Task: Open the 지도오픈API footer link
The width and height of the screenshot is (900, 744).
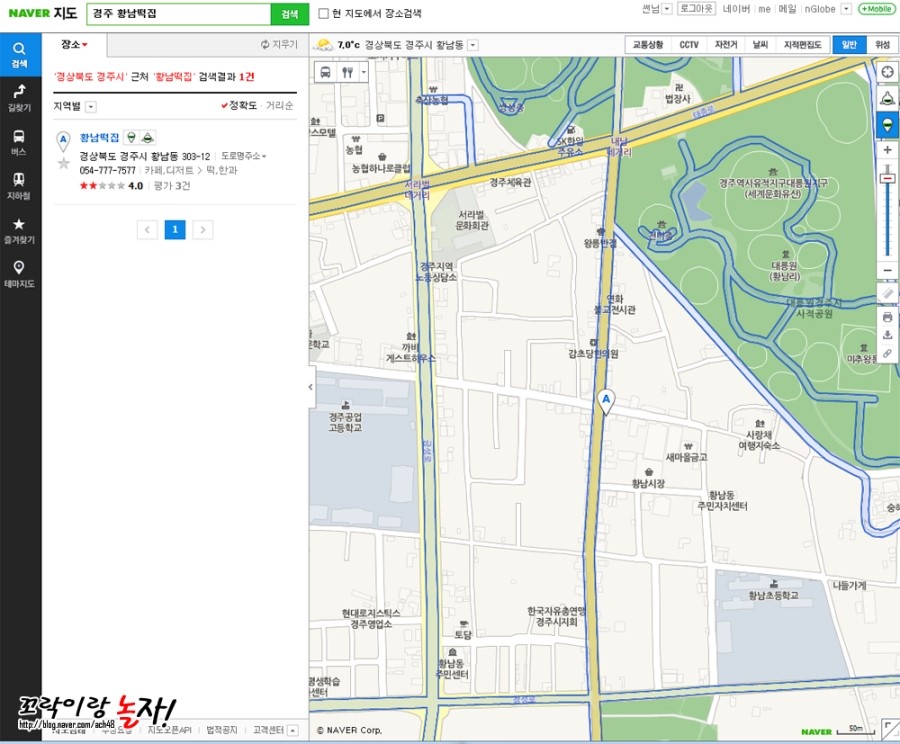Action: coord(169,730)
